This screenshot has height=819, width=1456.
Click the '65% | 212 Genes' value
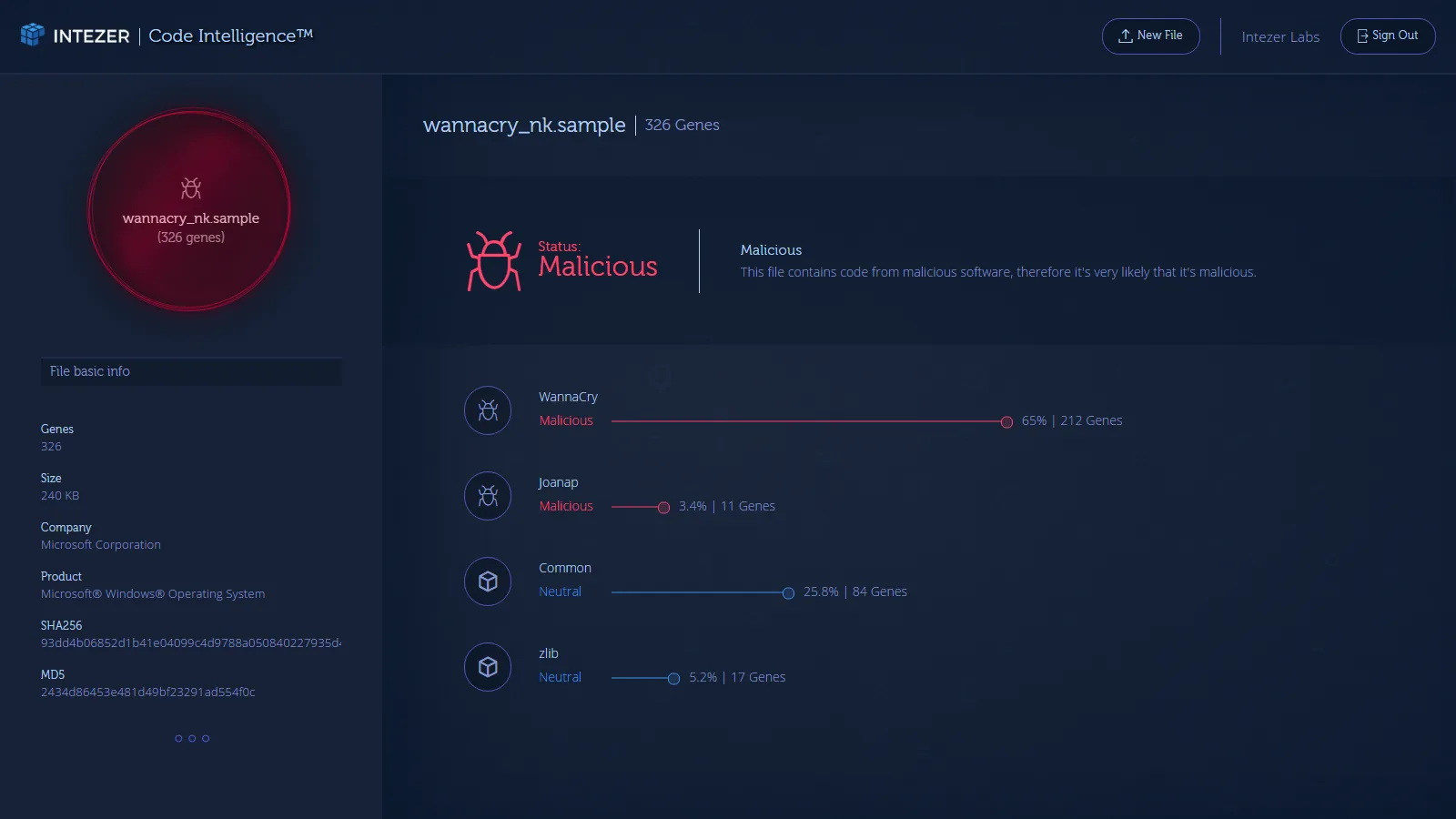(x=1072, y=420)
